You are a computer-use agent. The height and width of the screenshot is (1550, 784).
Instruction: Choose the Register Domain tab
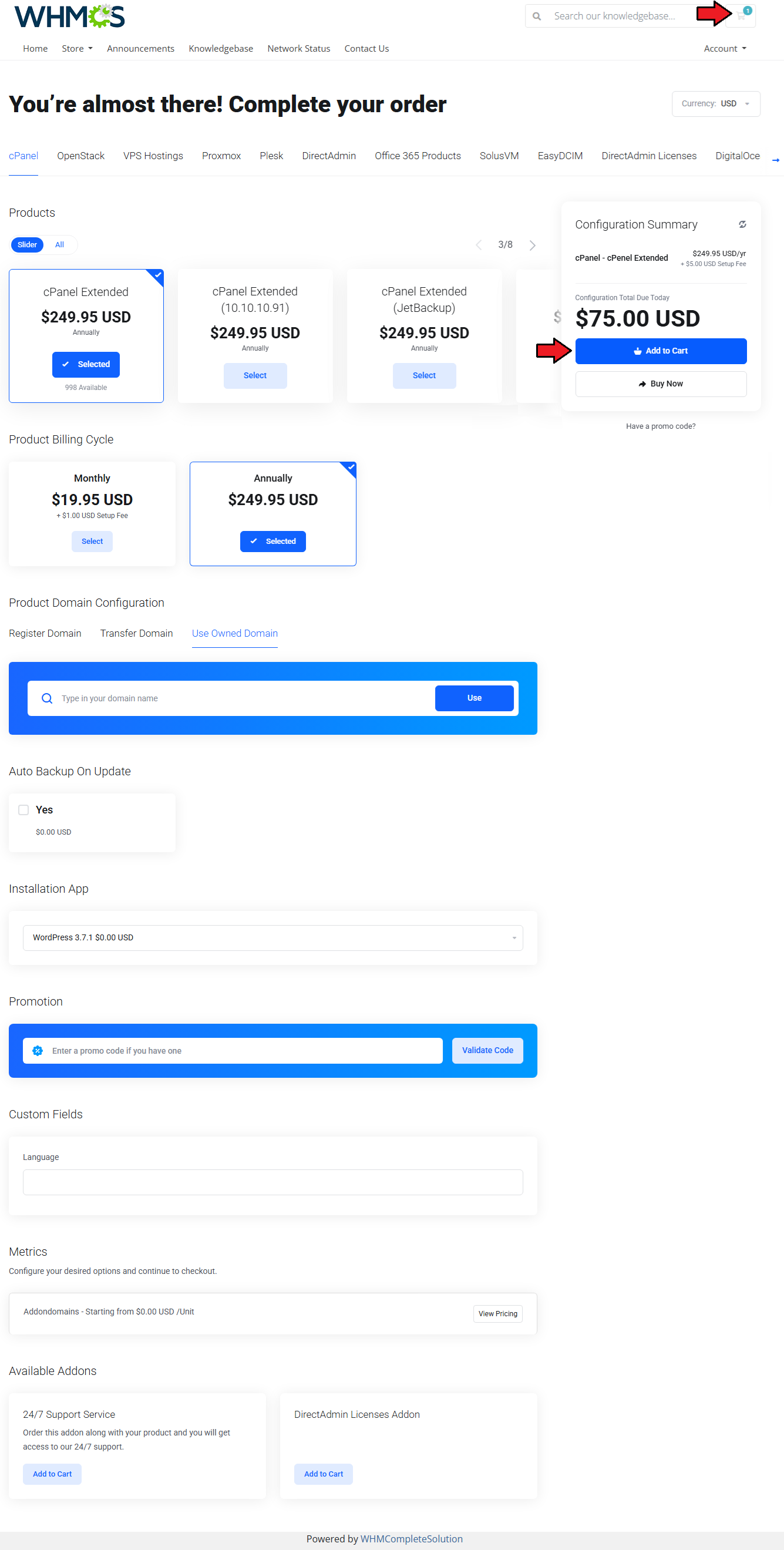[45, 633]
